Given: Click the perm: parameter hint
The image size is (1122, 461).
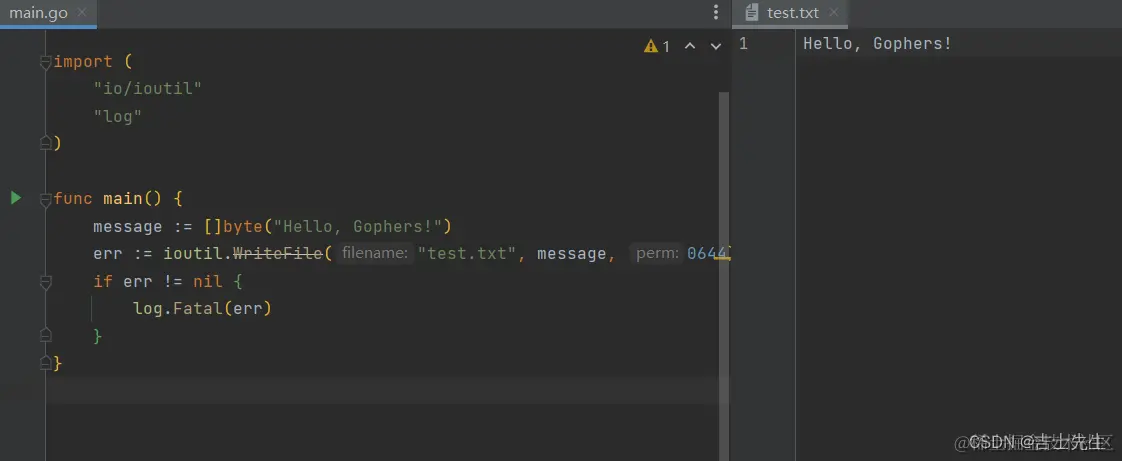Looking at the screenshot, I should point(657,253).
